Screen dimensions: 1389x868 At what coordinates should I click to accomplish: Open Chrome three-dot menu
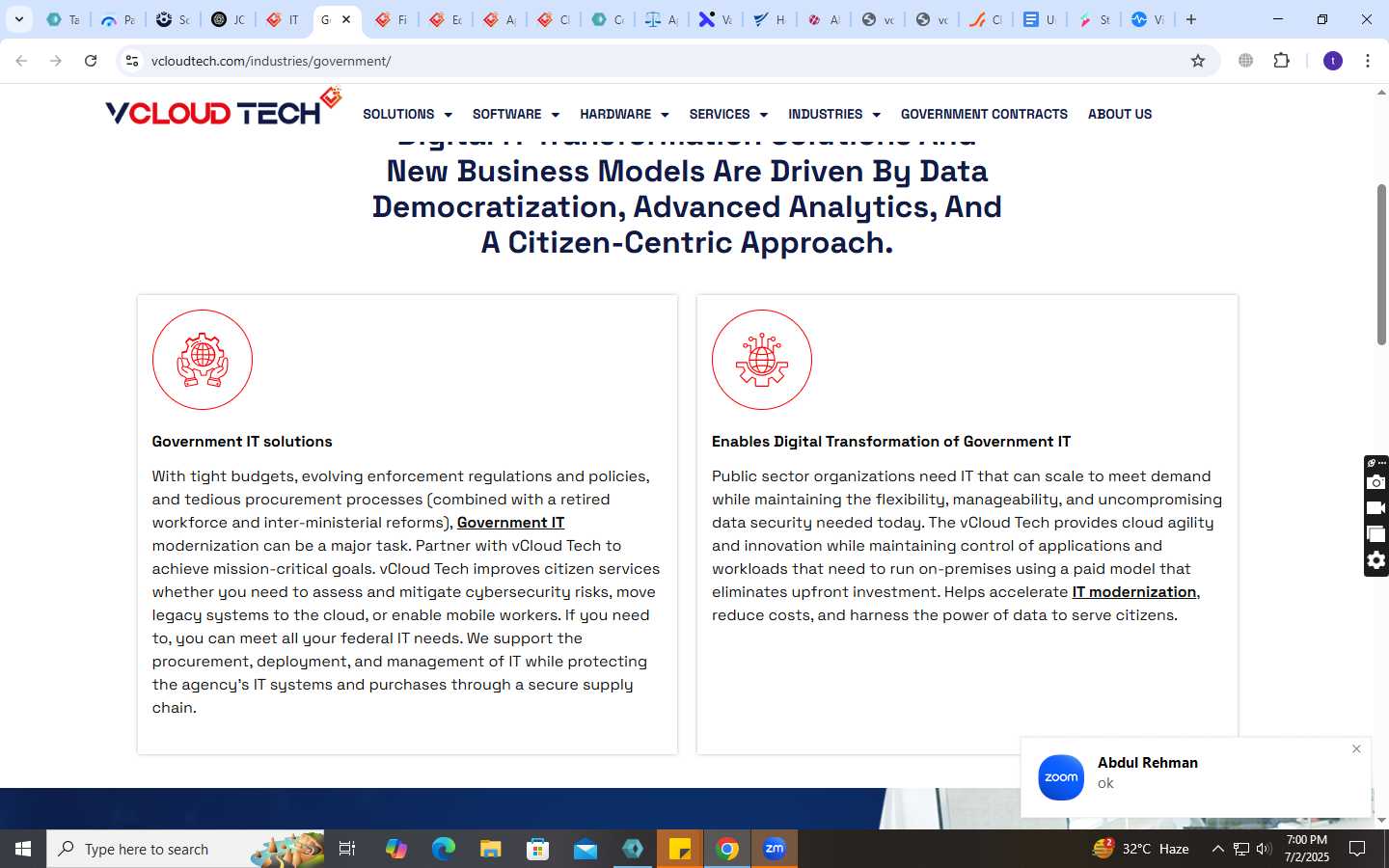1368,61
